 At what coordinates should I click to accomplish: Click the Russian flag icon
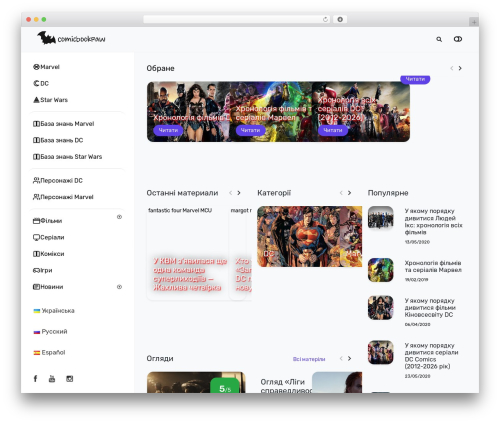[37, 332]
